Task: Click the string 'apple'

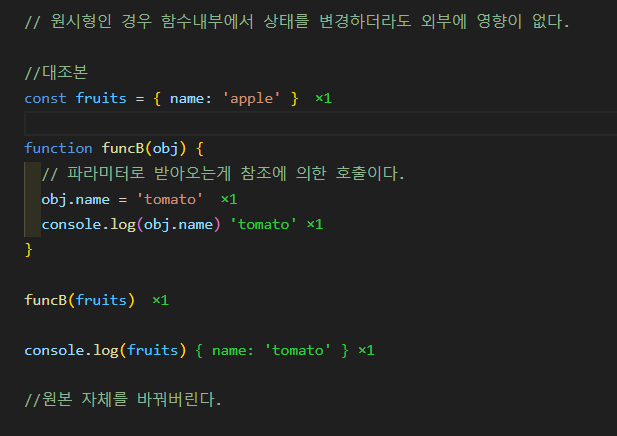Action: (x=251, y=98)
